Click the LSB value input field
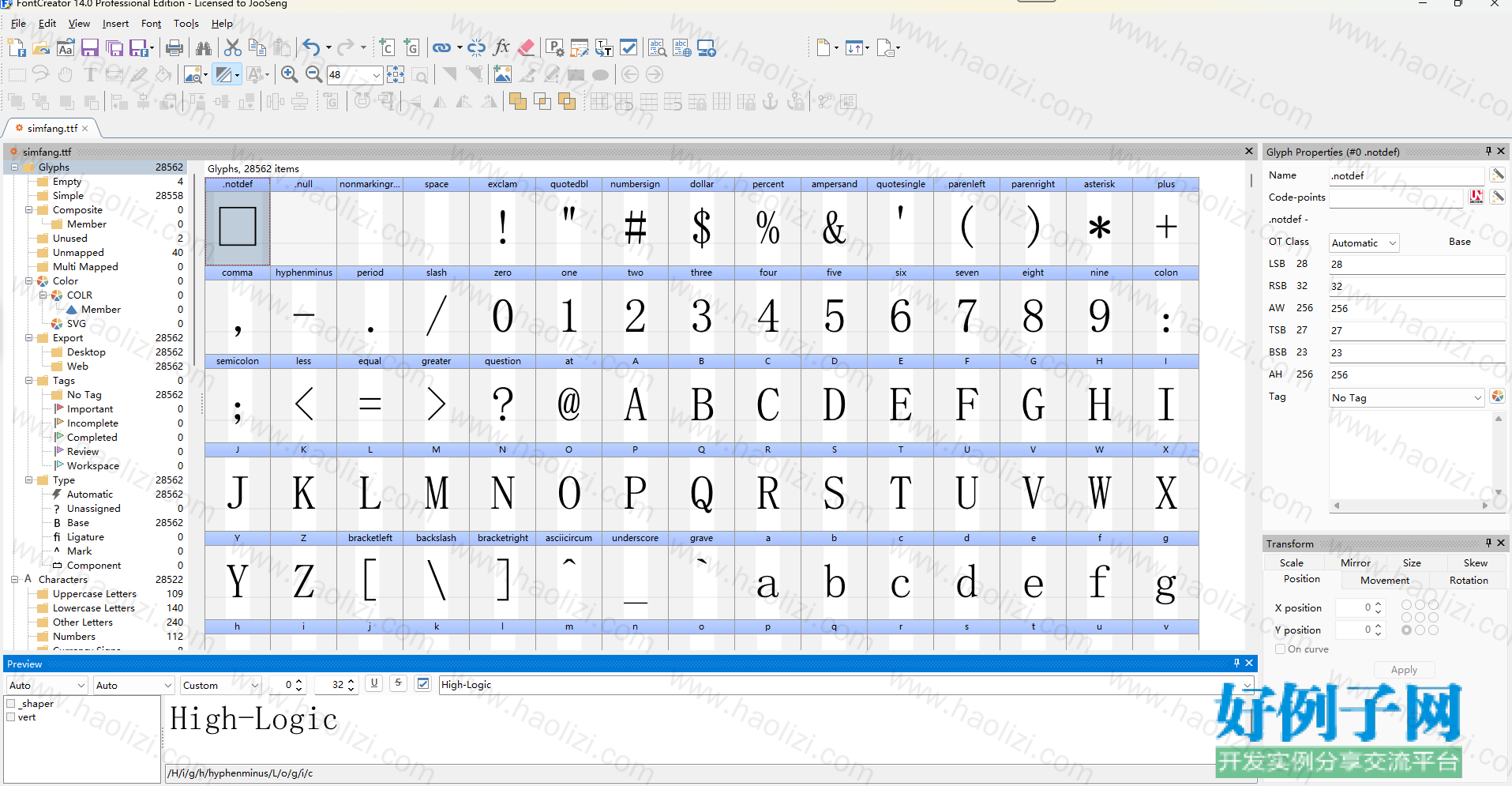Screen dimensions: 1512x786 click(1416, 265)
